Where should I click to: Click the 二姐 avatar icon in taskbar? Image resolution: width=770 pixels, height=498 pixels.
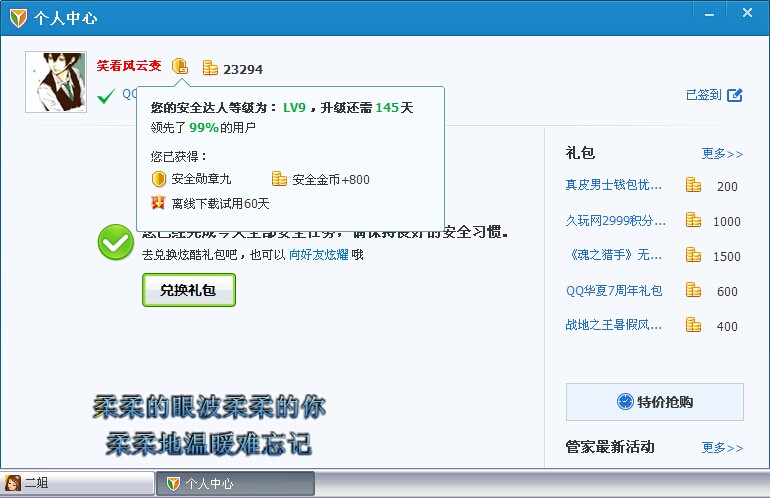13,483
